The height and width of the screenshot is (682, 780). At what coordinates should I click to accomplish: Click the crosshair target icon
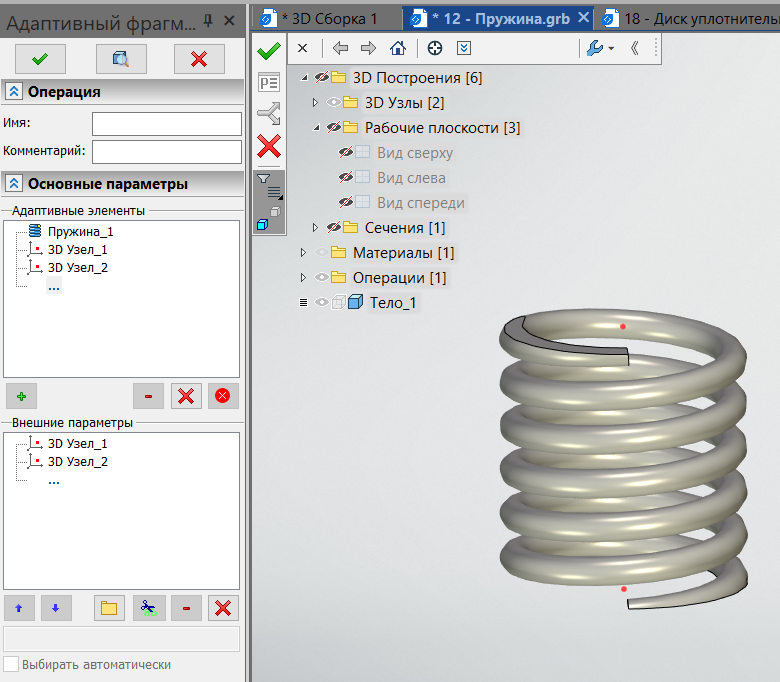click(435, 48)
